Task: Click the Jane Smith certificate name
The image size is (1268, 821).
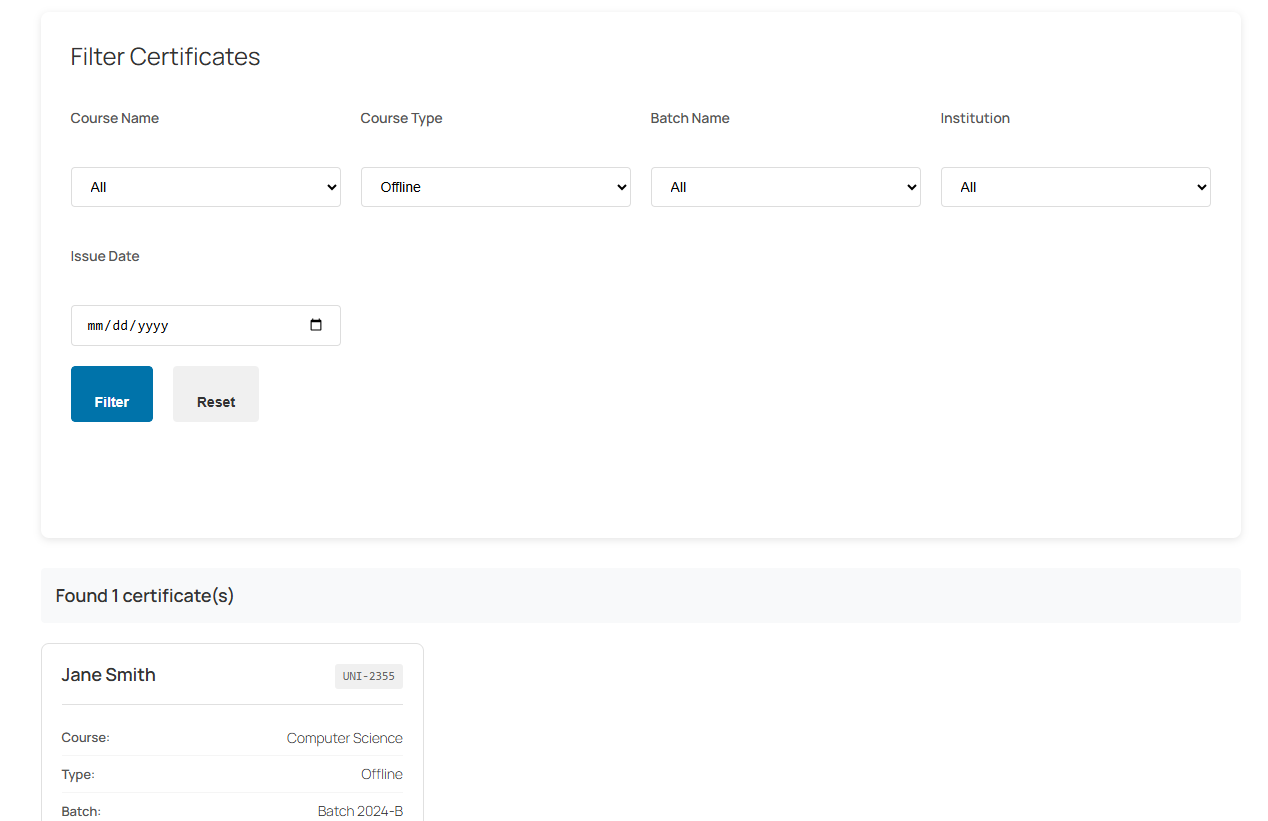Action: (x=108, y=675)
